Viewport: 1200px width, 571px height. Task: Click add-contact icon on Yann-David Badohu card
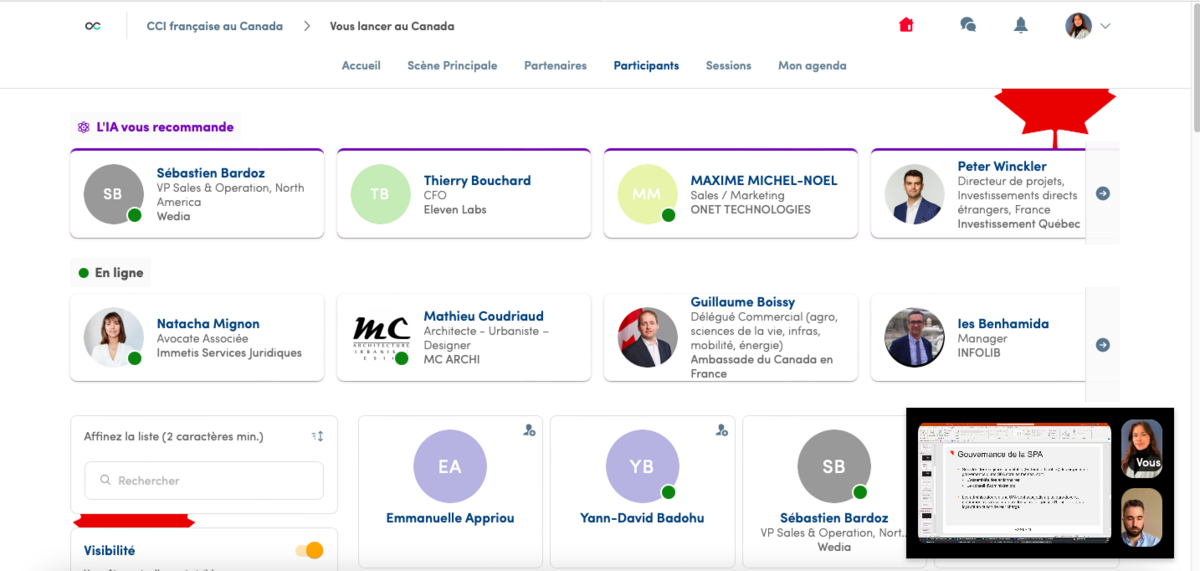(x=721, y=431)
